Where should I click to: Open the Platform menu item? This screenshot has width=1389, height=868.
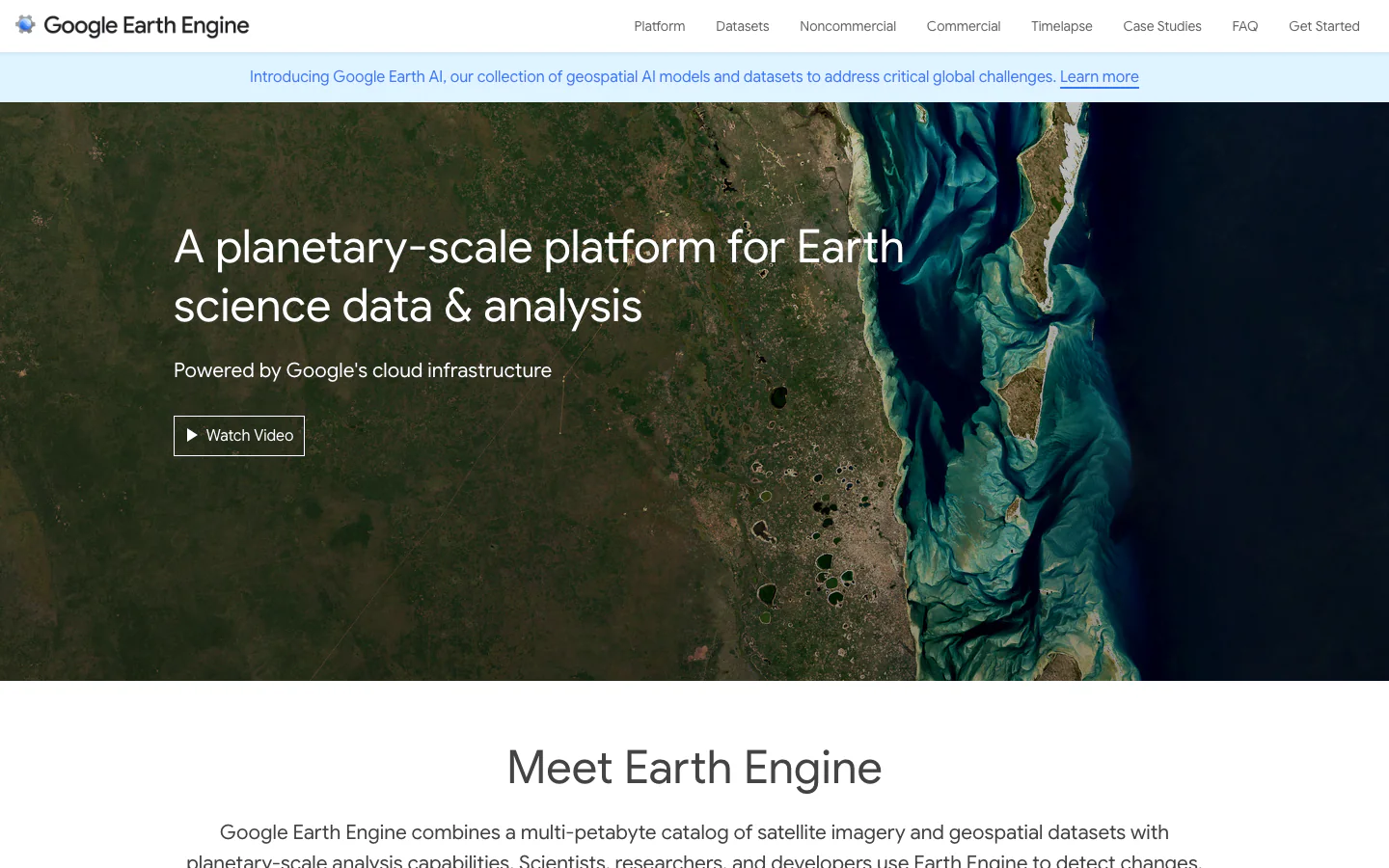click(x=660, y=26)
